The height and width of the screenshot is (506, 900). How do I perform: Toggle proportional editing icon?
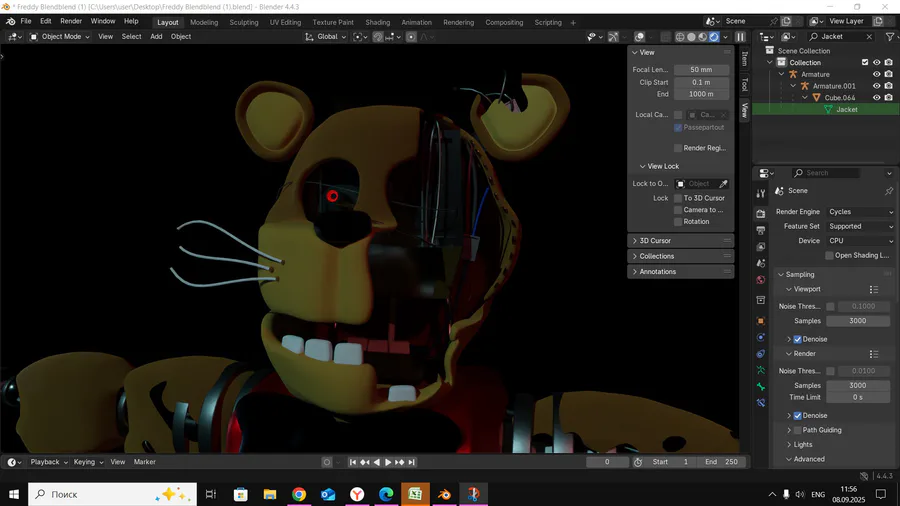pos(411,37)
